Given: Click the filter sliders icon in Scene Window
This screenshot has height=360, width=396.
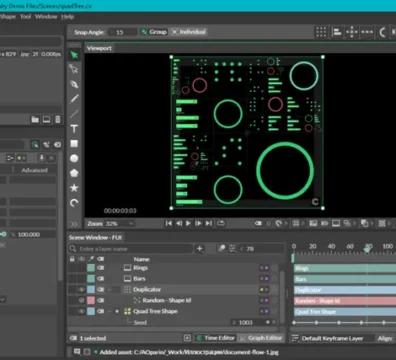Looking at the screenshot, I should pos(232,249).
